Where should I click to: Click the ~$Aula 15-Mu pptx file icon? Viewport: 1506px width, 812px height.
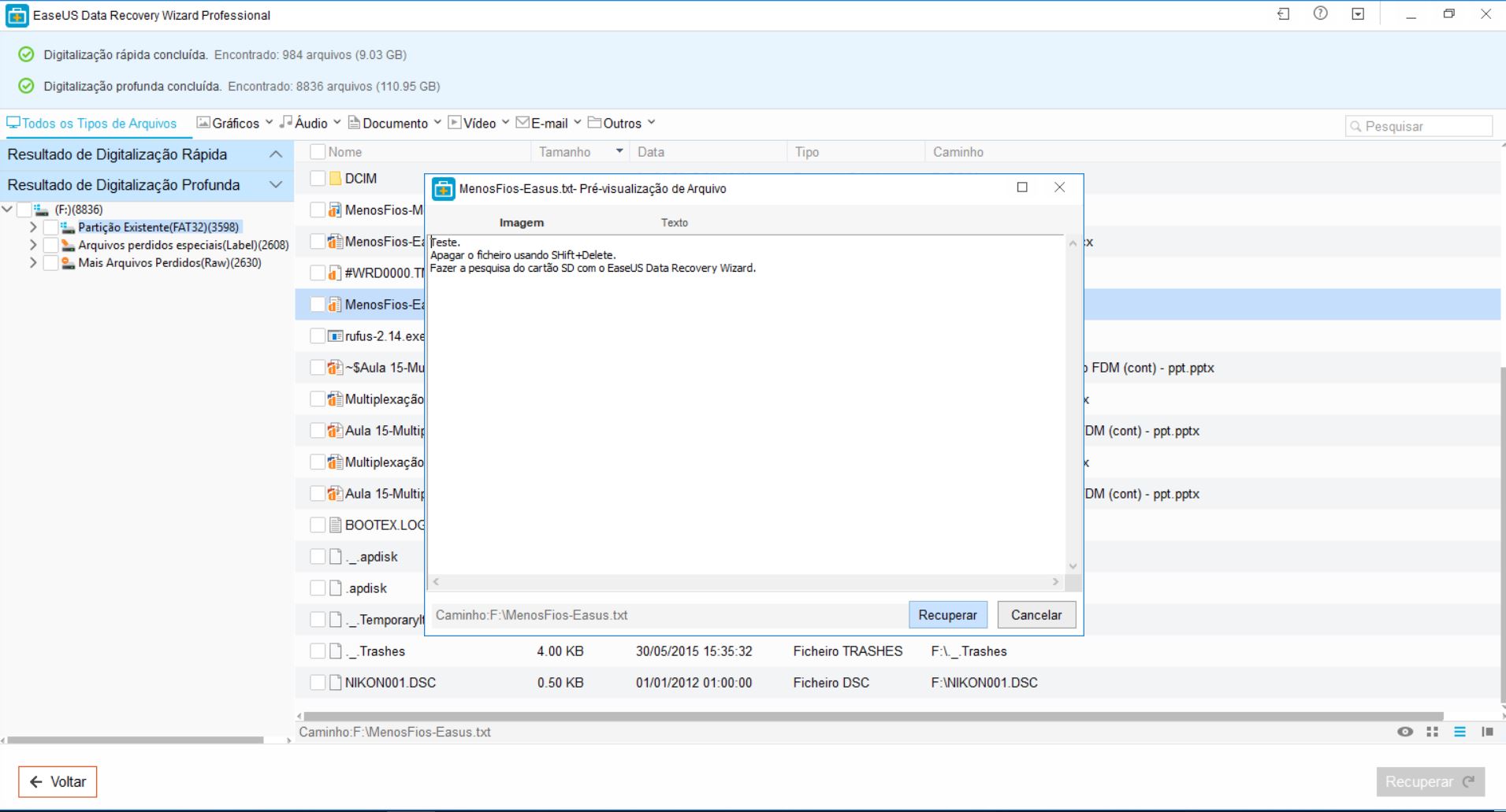point(335,368)
